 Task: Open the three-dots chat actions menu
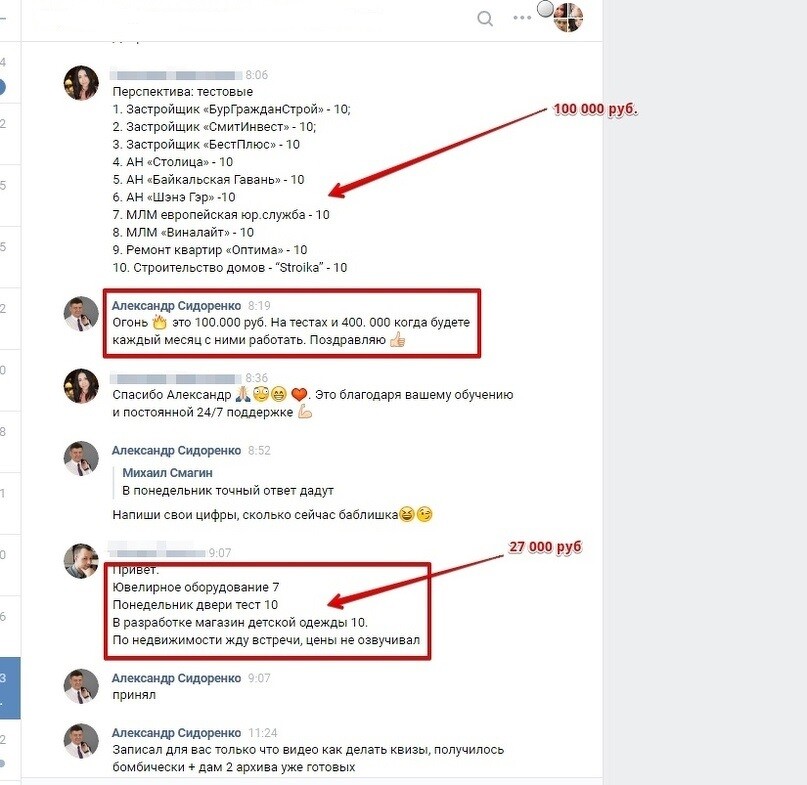click(522, 18)
